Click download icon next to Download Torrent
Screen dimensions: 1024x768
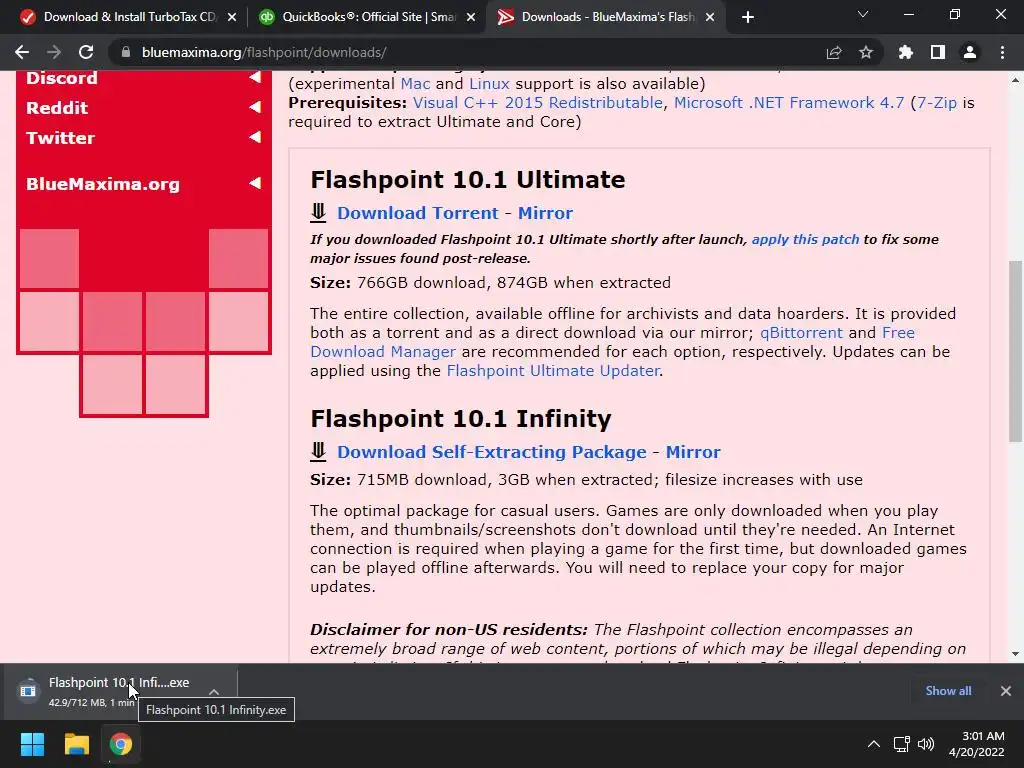(318, 212)
